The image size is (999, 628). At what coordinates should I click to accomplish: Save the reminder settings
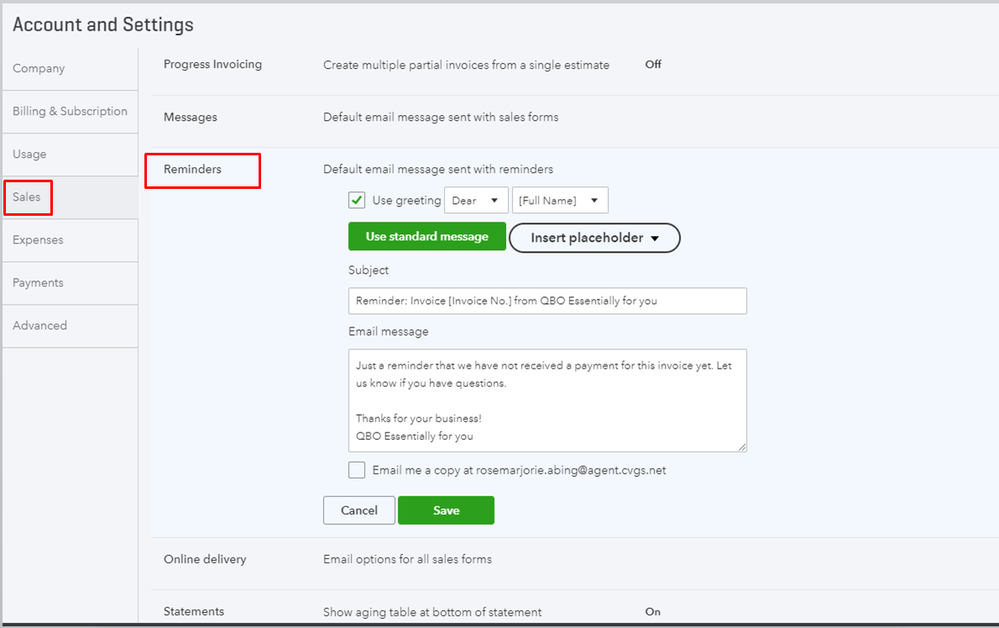(446, 510)
